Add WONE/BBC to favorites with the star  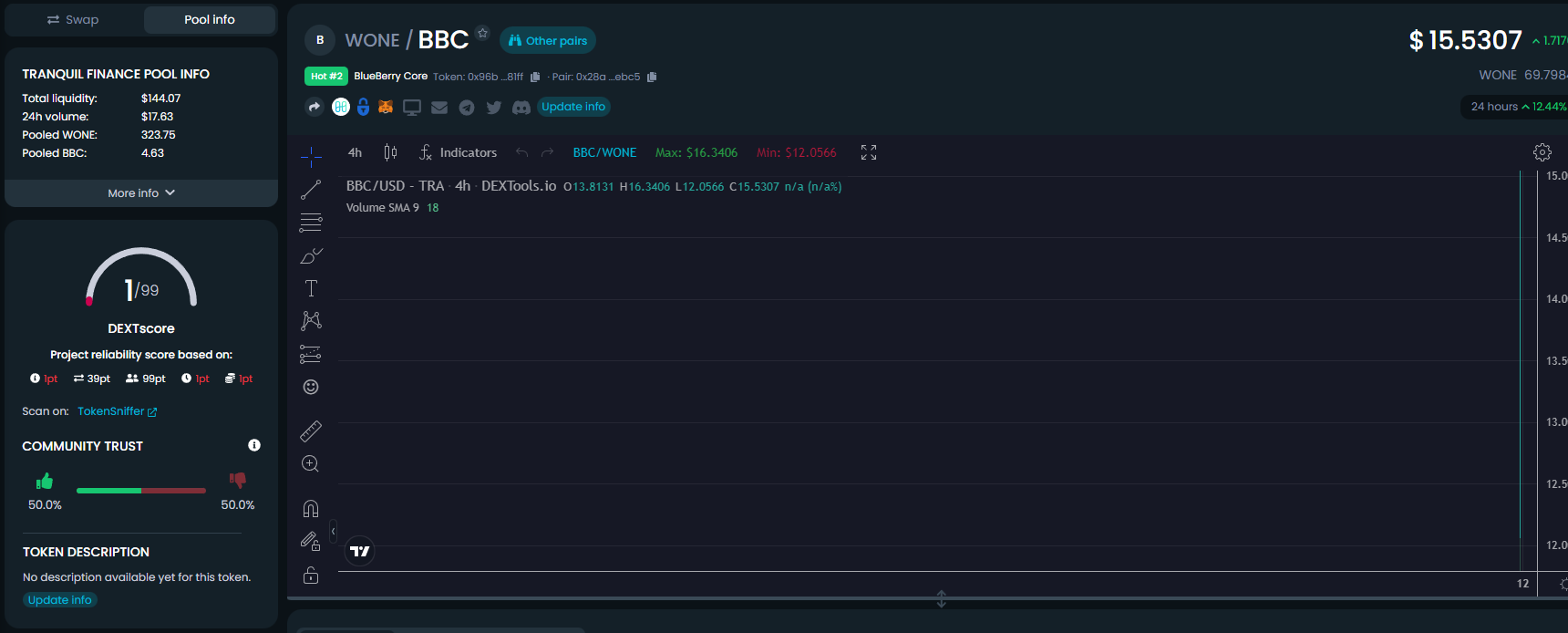482,34
